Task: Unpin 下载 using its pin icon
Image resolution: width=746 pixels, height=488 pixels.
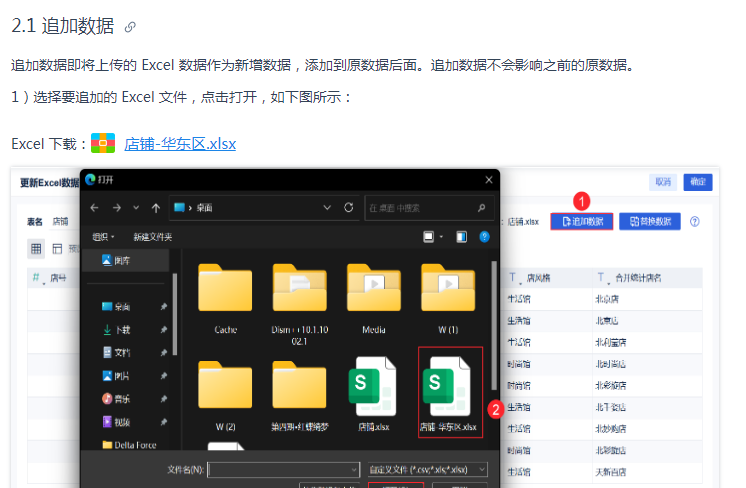Action: (164, 330)
